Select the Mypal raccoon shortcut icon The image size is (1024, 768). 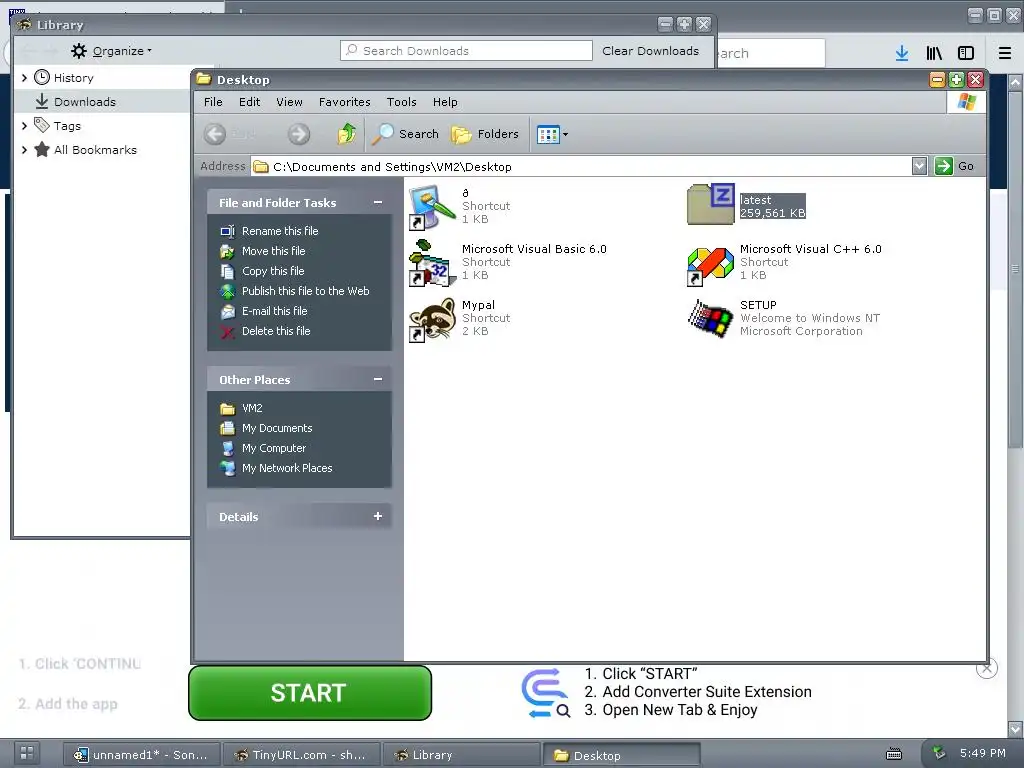[x=432, y=319]
